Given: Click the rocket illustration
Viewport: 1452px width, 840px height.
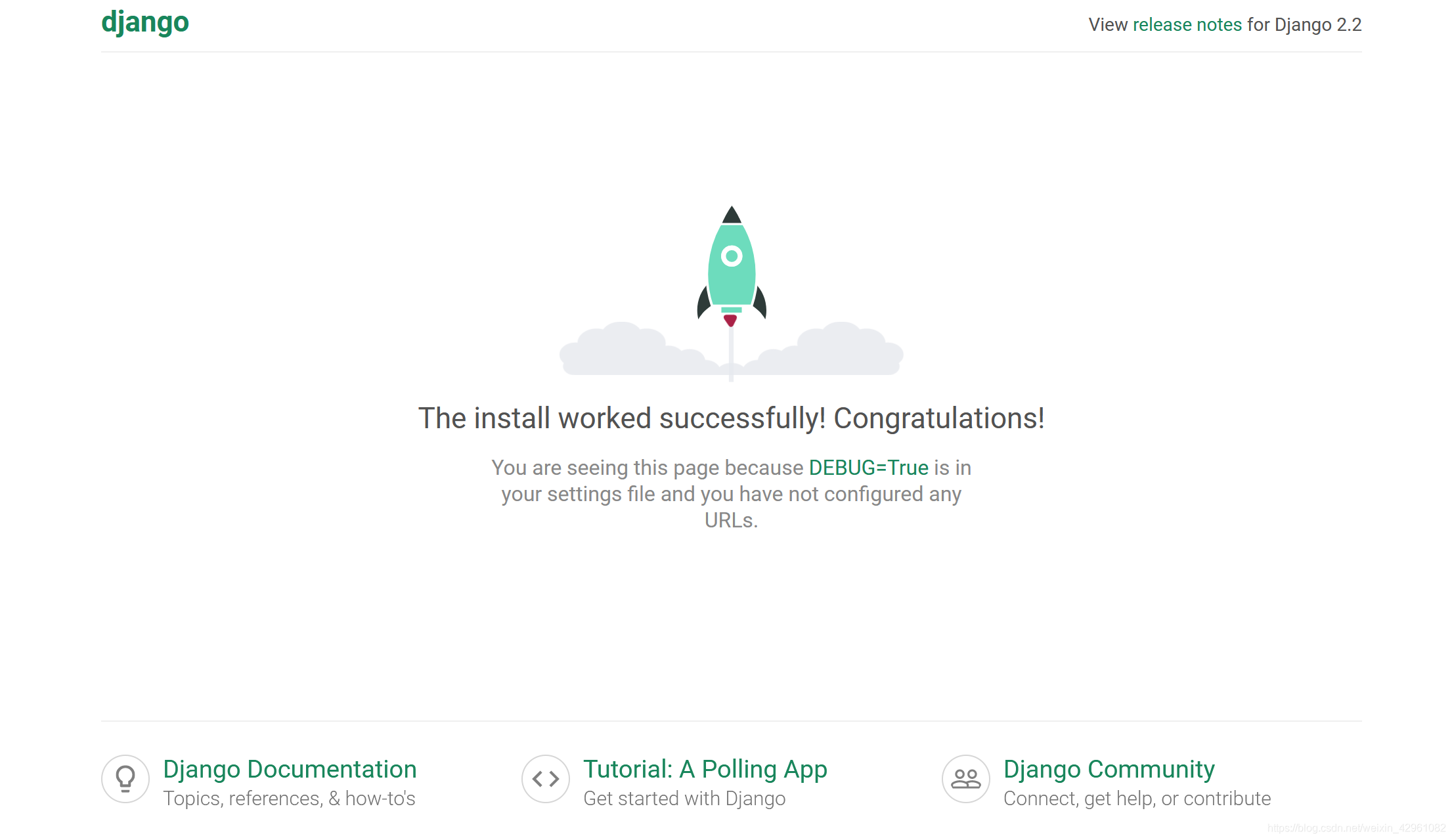Looking at the screenshot, I should point(732,293).
